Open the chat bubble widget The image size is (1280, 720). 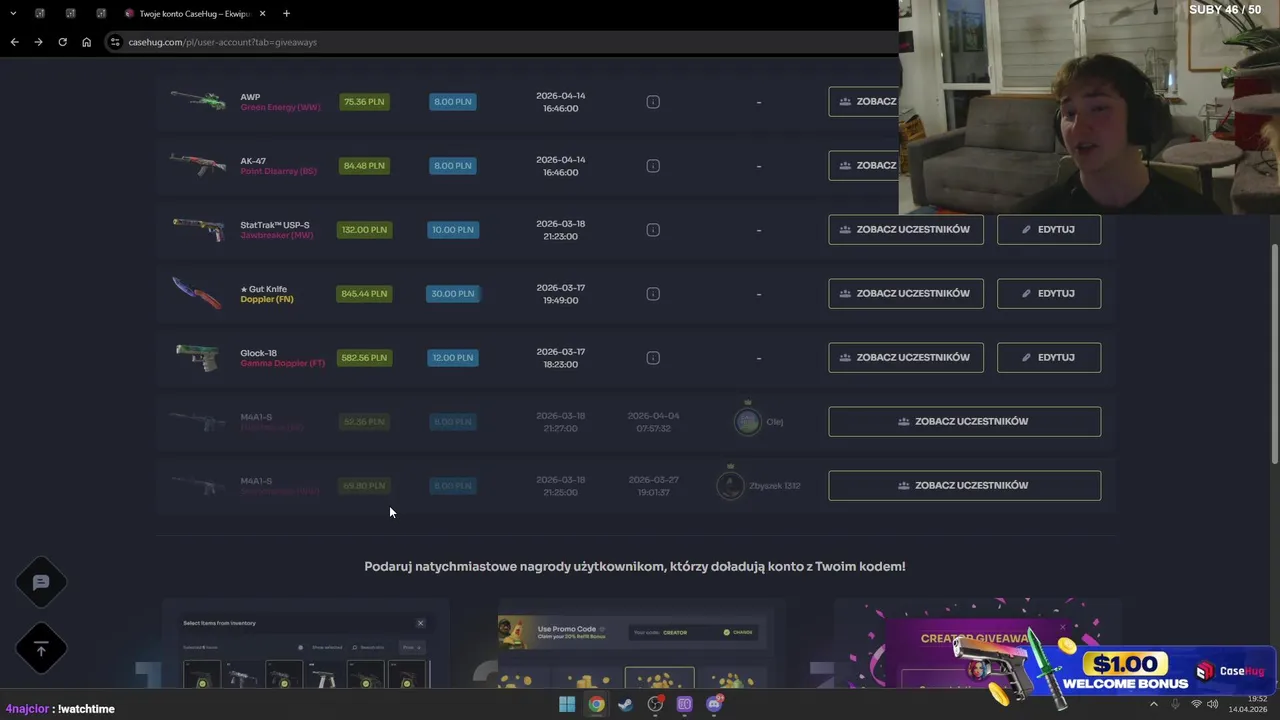41,582
